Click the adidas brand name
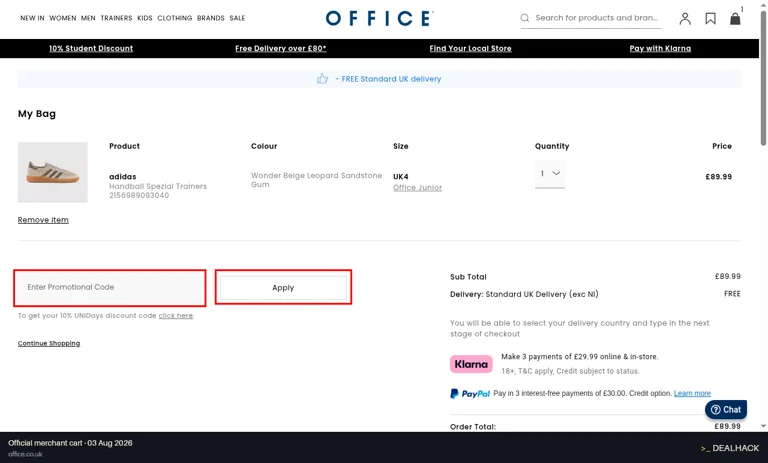This screenshot has height=463, width=768. [122, 176]
